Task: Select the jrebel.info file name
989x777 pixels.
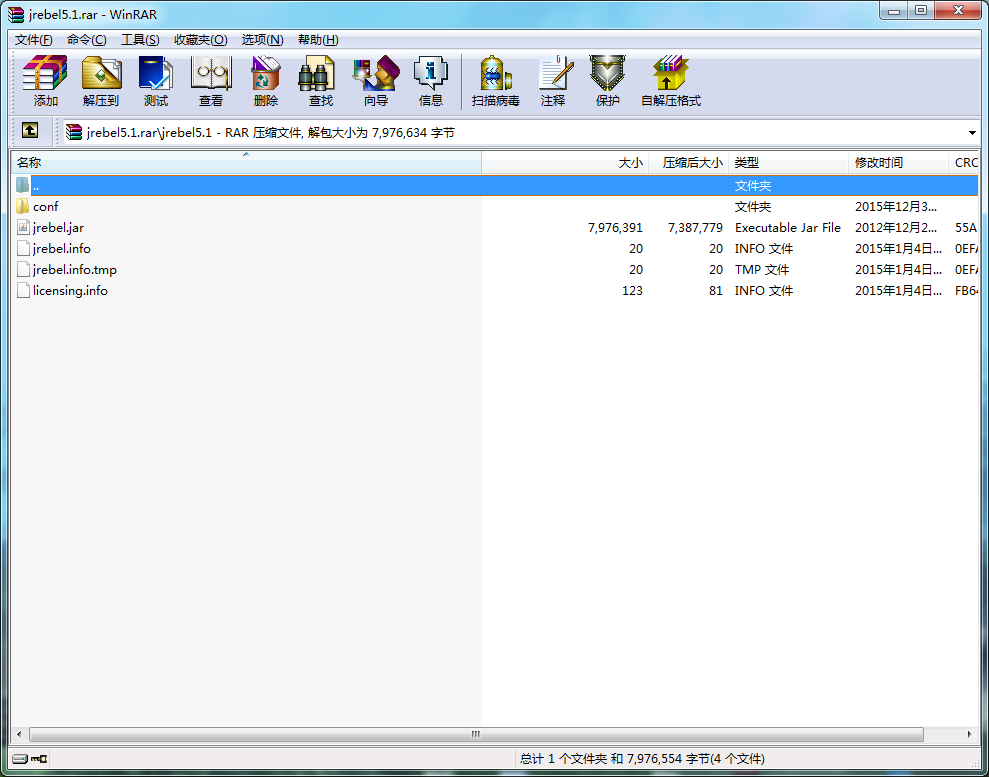Action: click(x=62, y=248)
